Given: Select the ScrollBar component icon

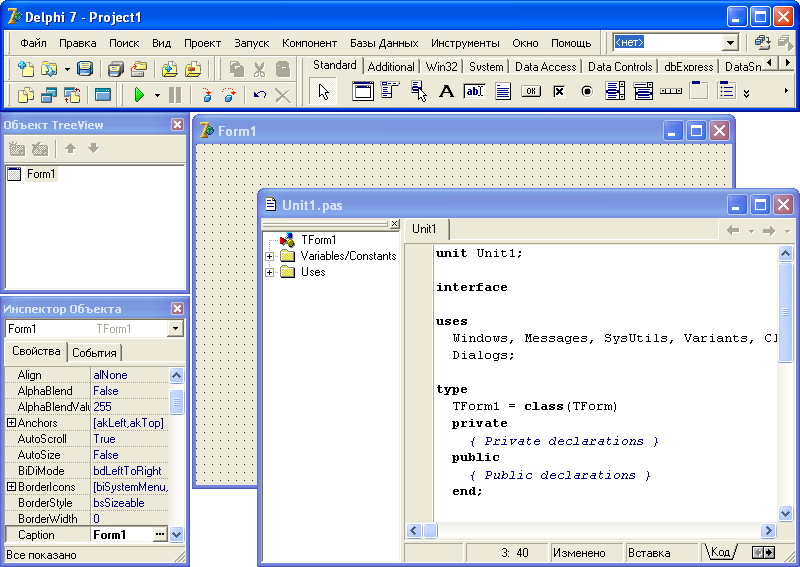Looking at the screenshot, I should pyautogui.click(x=671, y=91).
